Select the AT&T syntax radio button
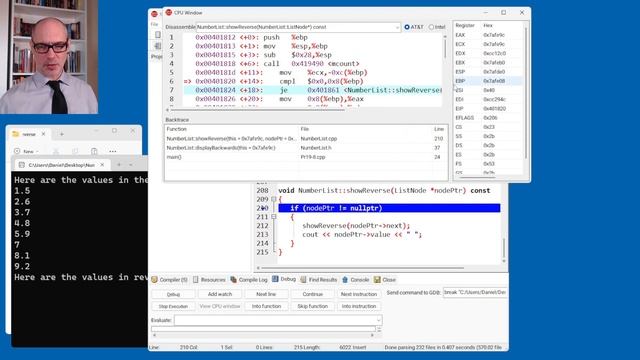 407,27
